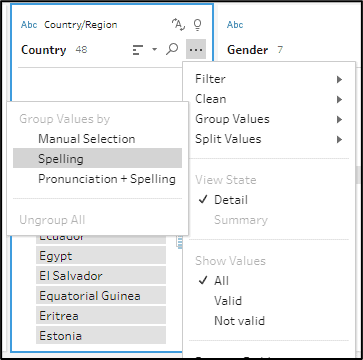
Task: Expand the Filter submenu
Action: pos(269,79)
